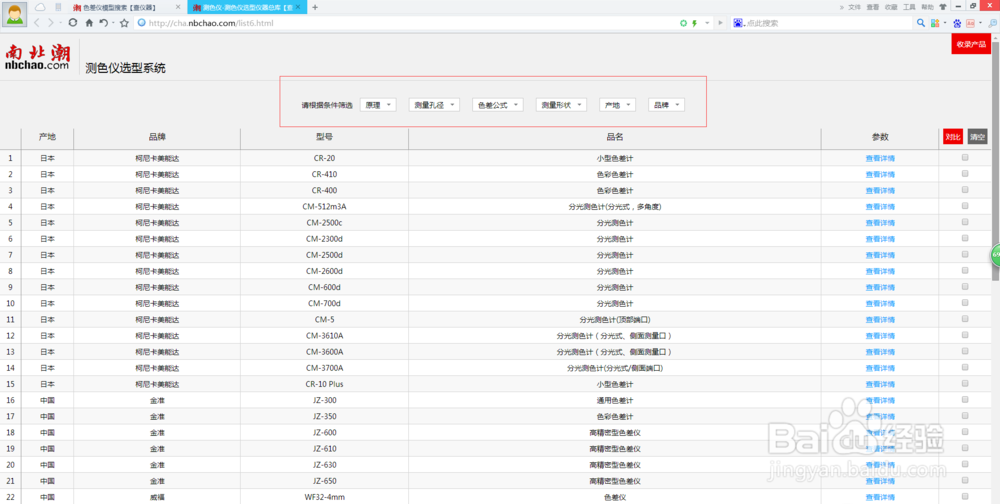
Task: Open dropdown arrow next to screenshot tool
Action: tap(979, 23)
